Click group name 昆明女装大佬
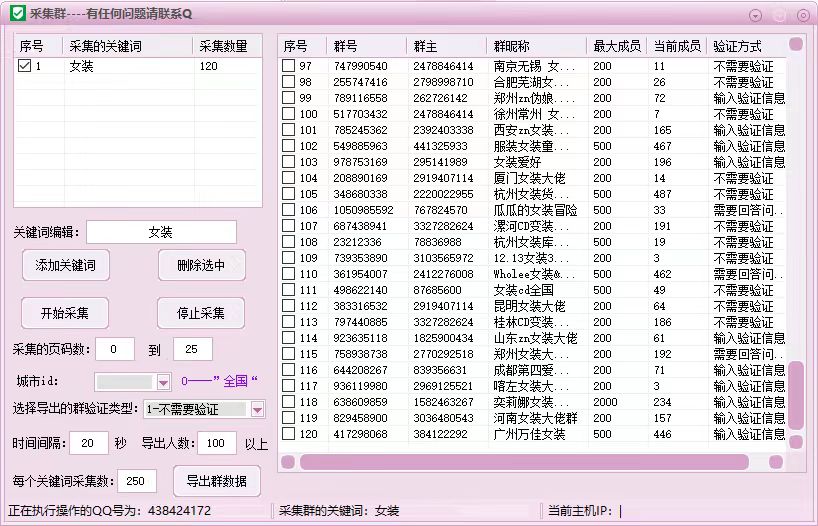Viewport: 818px width, 526px height. tap(530, 306)
